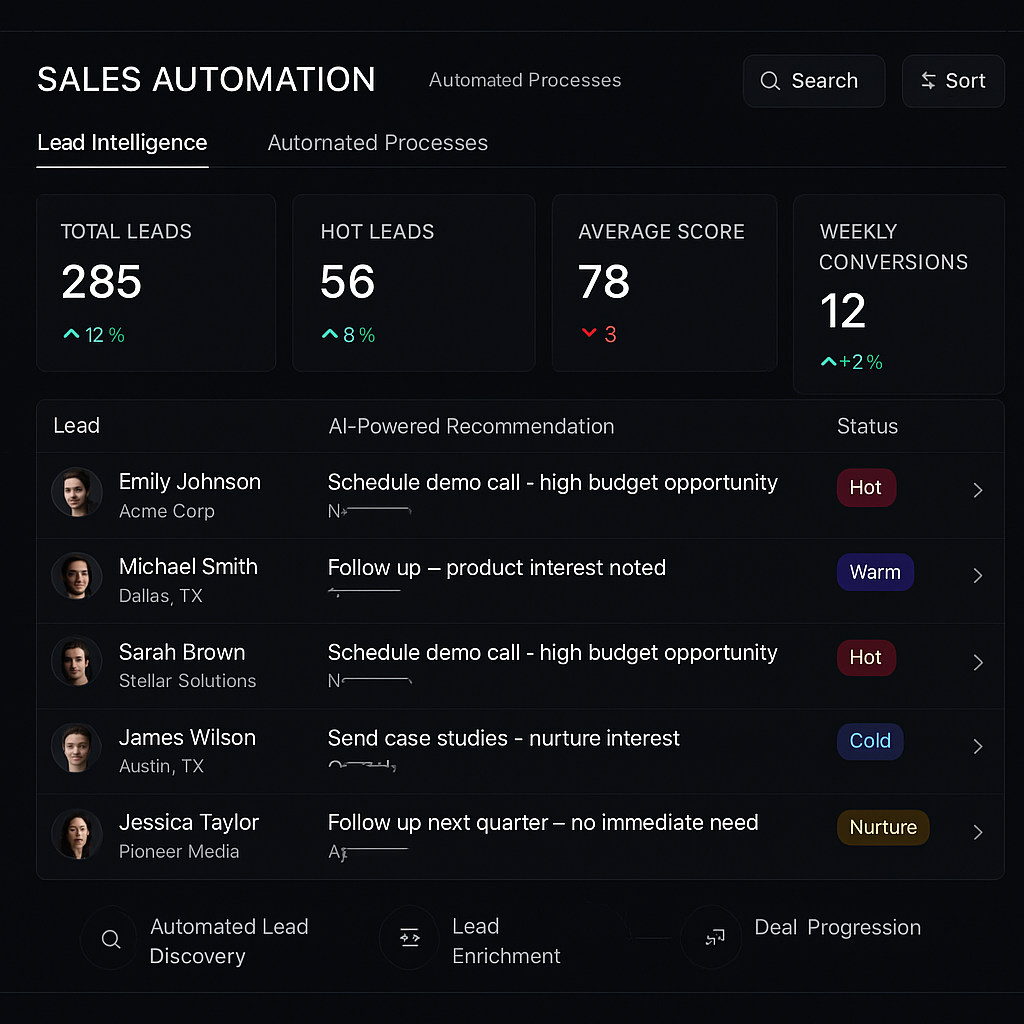Click the Hot status badge for Sarah Brown
Image resolution: width=1024 pixels, height=1024 pixels.
[866, 658]
